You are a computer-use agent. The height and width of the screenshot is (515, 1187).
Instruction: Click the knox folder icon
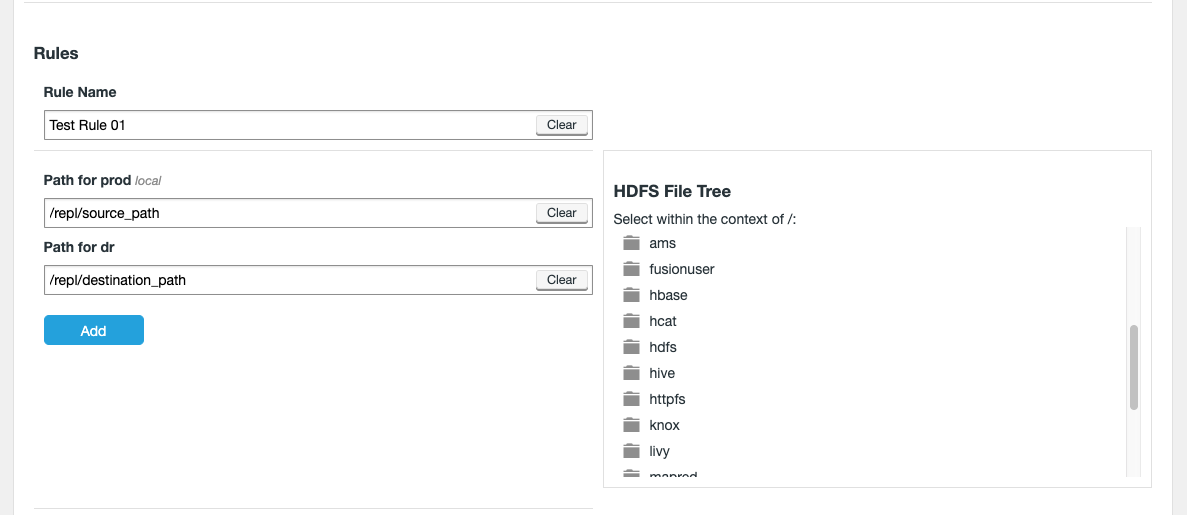pos(631,425)
